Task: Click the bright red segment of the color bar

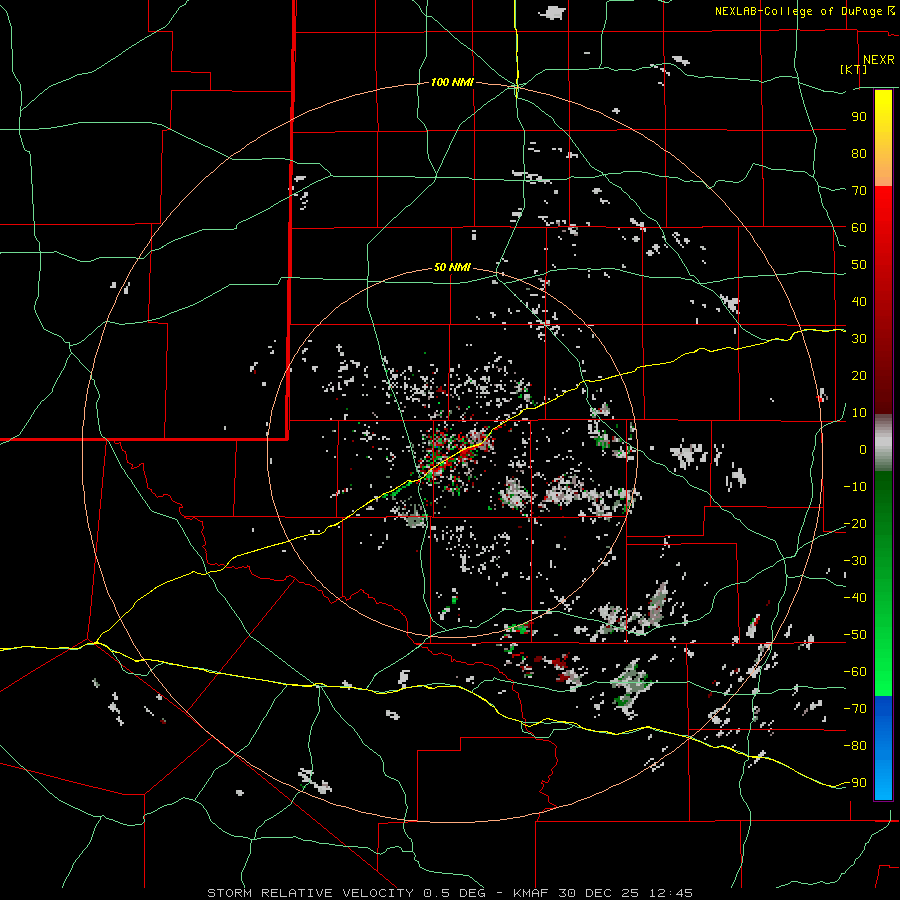Action: (x=883, y=210)
